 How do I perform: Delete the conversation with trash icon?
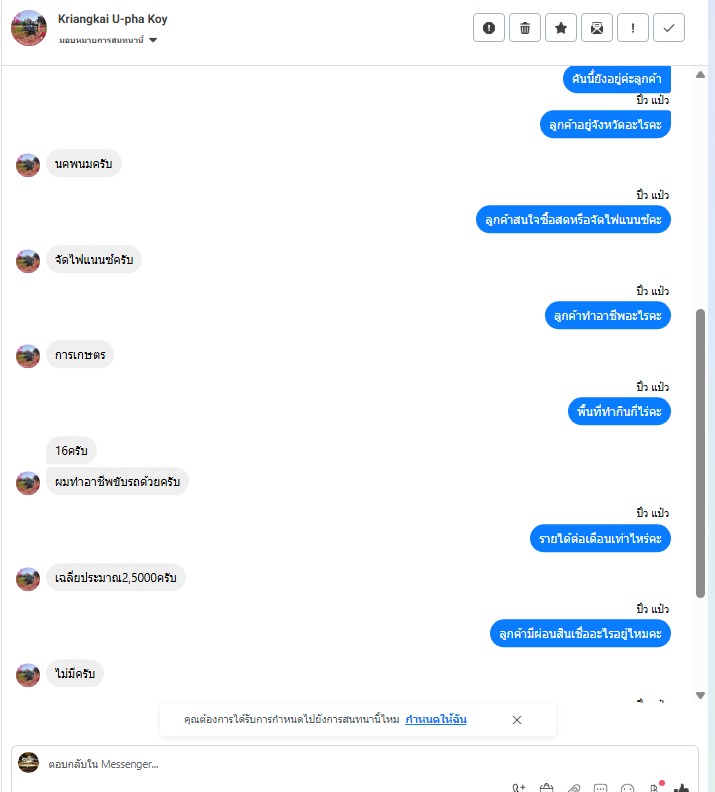click(525, 28)
